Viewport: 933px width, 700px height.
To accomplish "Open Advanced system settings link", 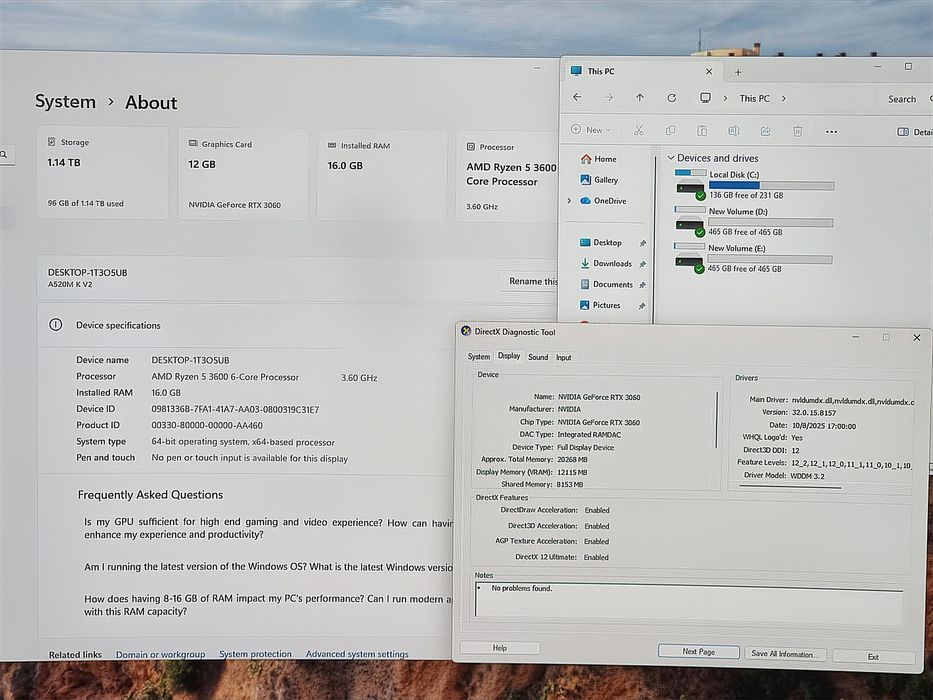I will pos(357,654).
